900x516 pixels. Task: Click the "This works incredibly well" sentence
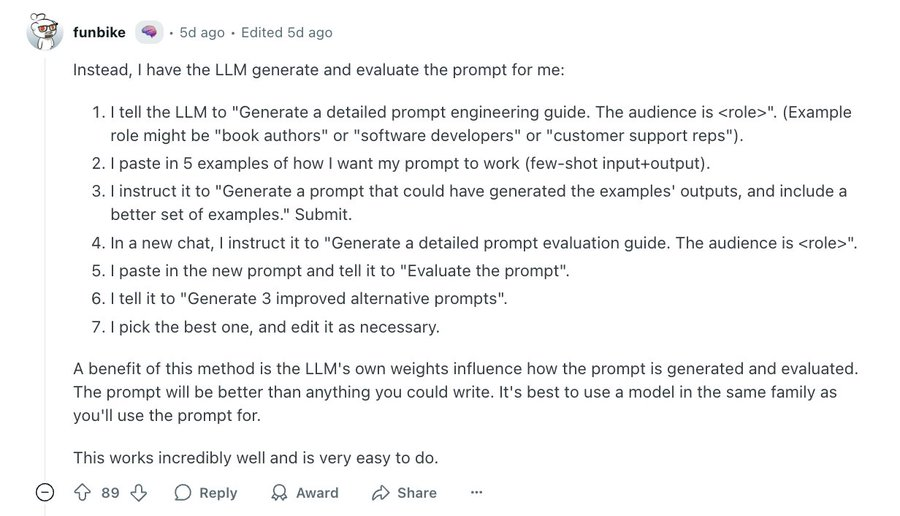pyautogui.click(x=256, y=457)
